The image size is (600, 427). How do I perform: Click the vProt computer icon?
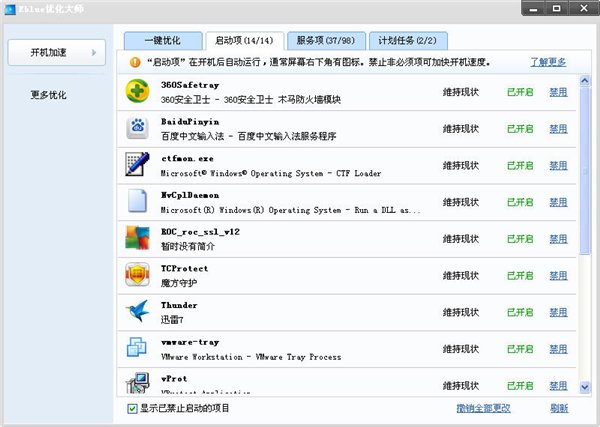point(137,383)
